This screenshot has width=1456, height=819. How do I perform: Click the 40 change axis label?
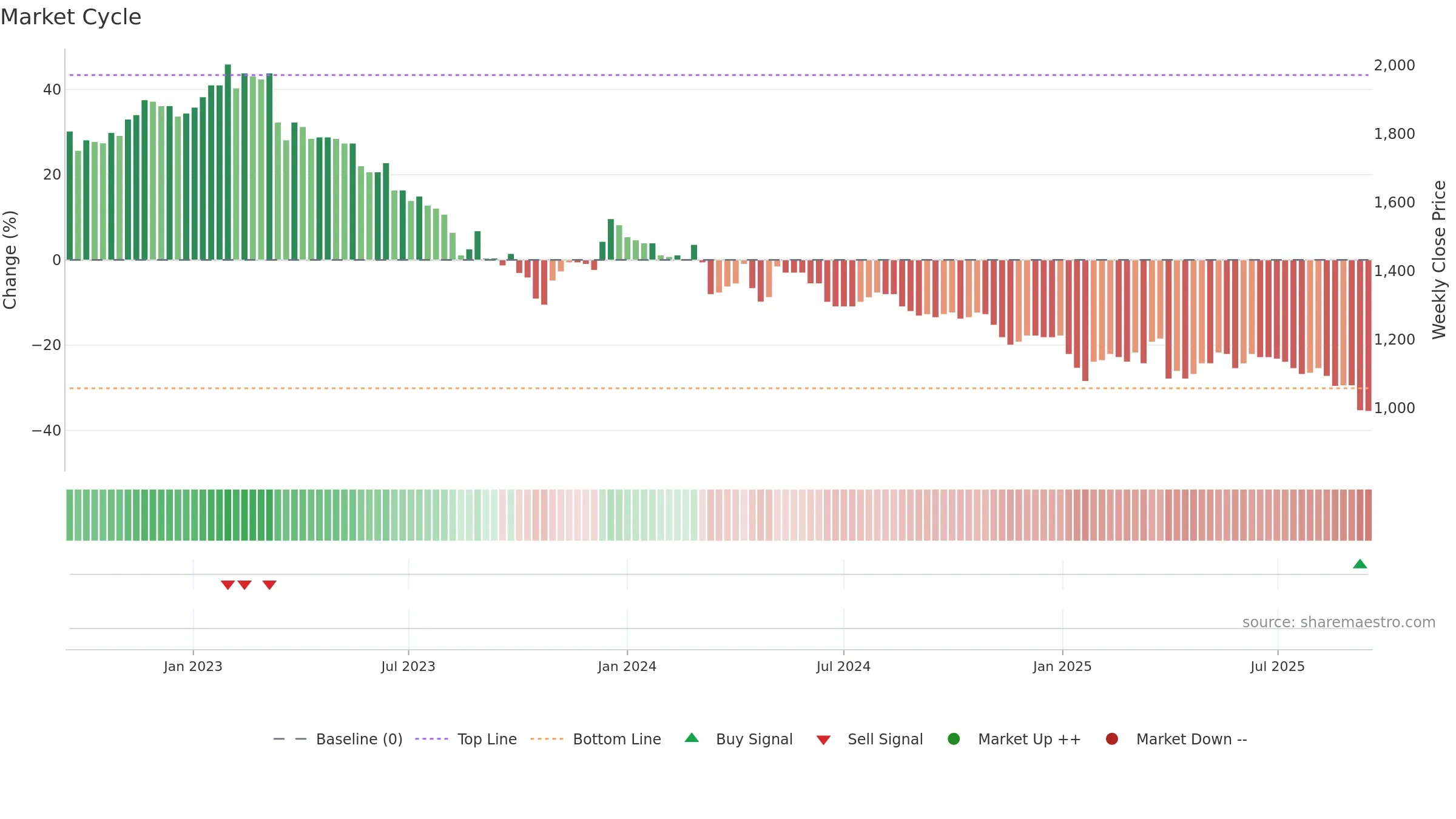[x=52, y=90]
